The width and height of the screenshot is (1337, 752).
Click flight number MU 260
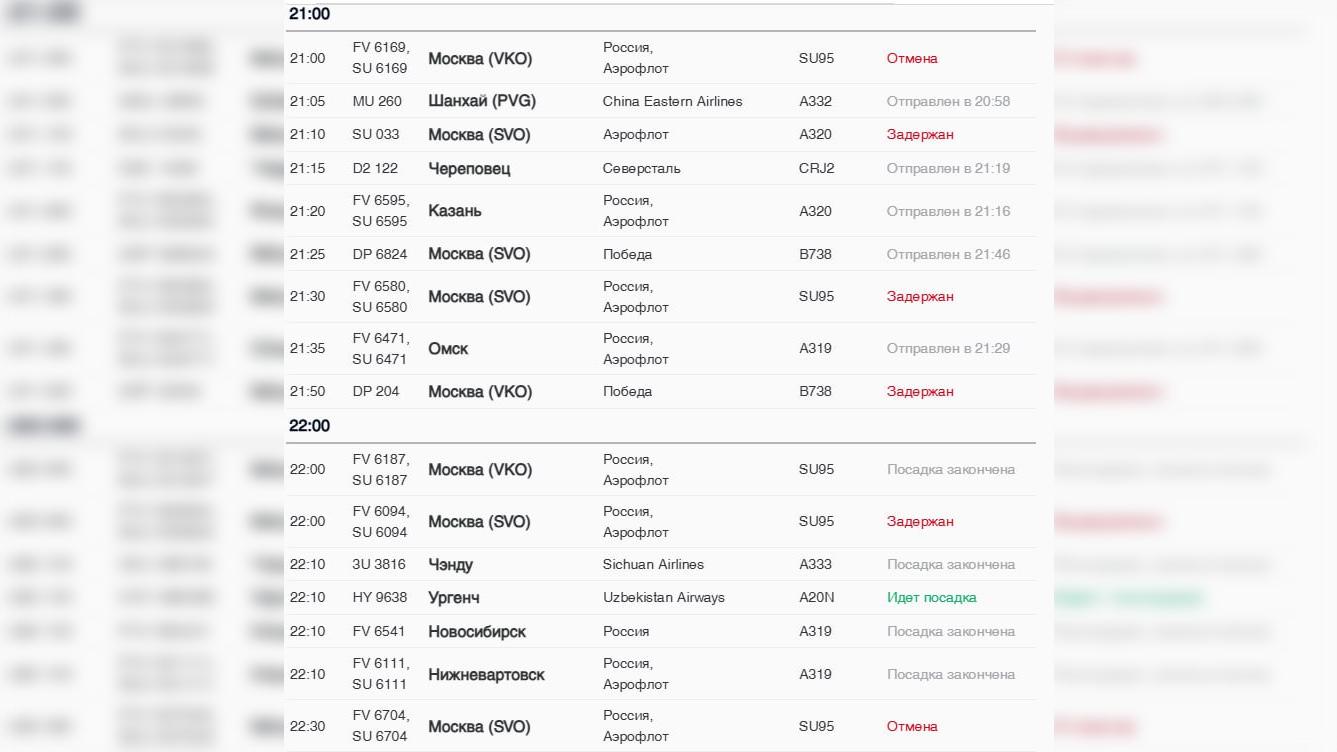tap(377, 101)
